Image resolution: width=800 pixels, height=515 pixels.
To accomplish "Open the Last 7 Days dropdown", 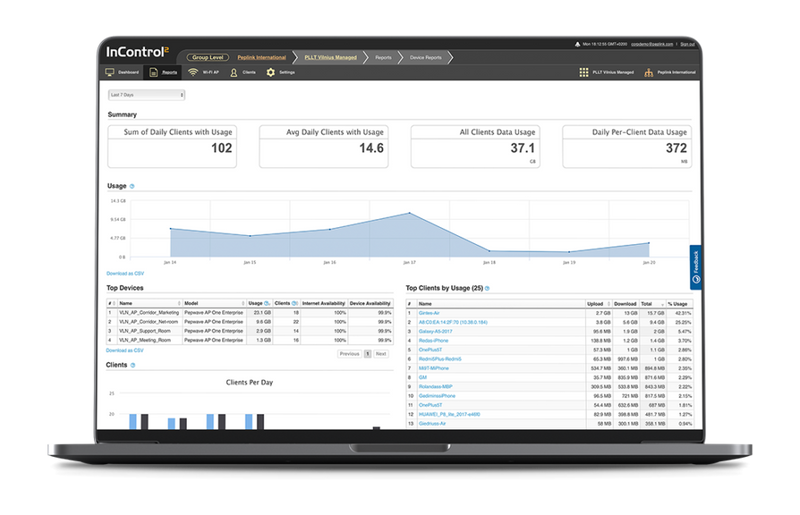I will click(x=146, y=95).
